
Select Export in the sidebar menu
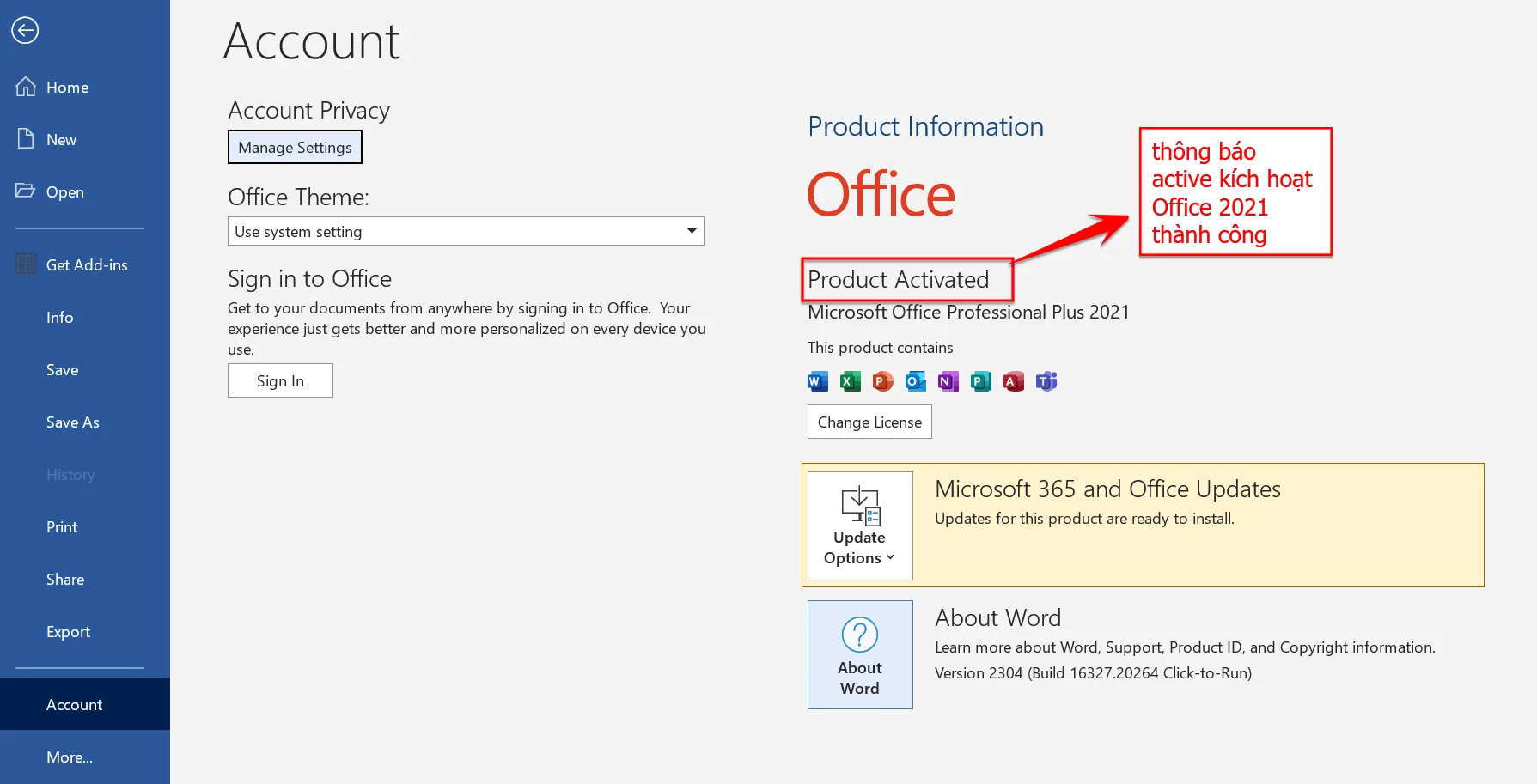[68, 632]
